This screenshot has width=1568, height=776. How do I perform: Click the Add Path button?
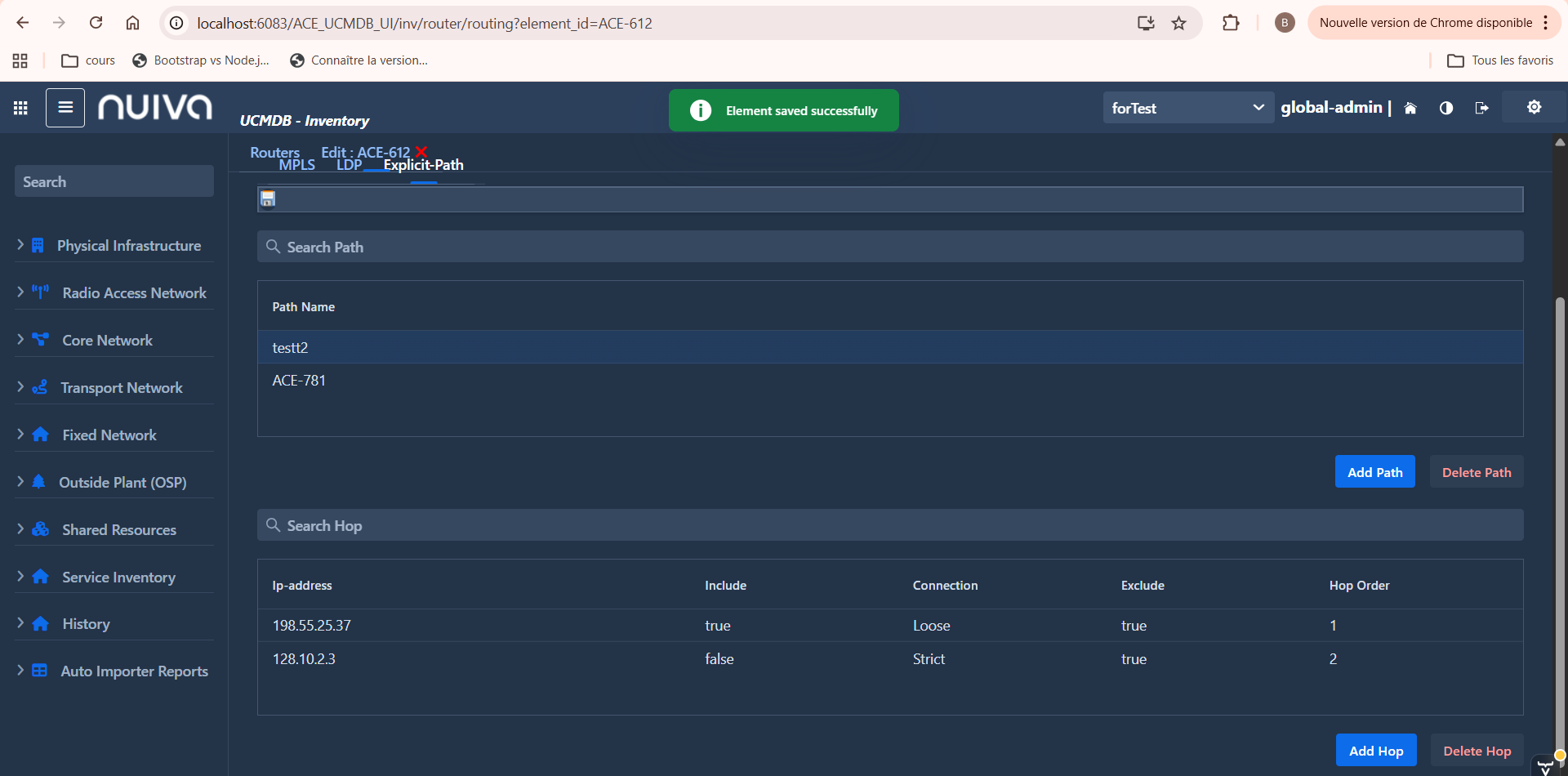(x=1374, y=472)
